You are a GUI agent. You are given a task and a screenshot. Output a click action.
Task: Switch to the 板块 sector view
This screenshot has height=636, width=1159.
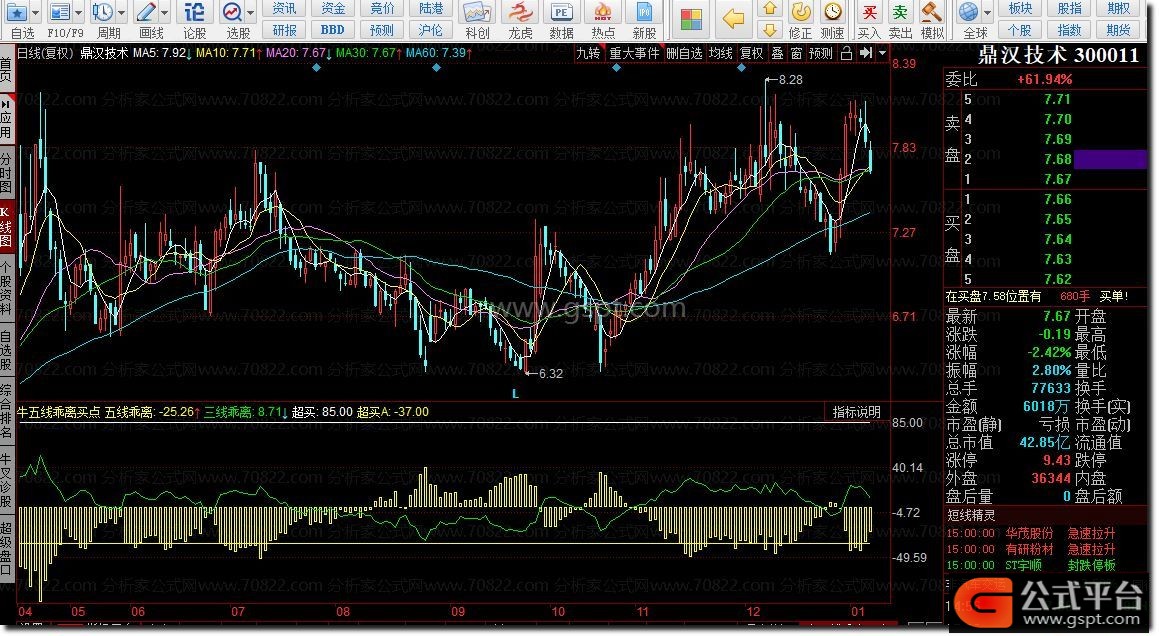pos(1020,9)
